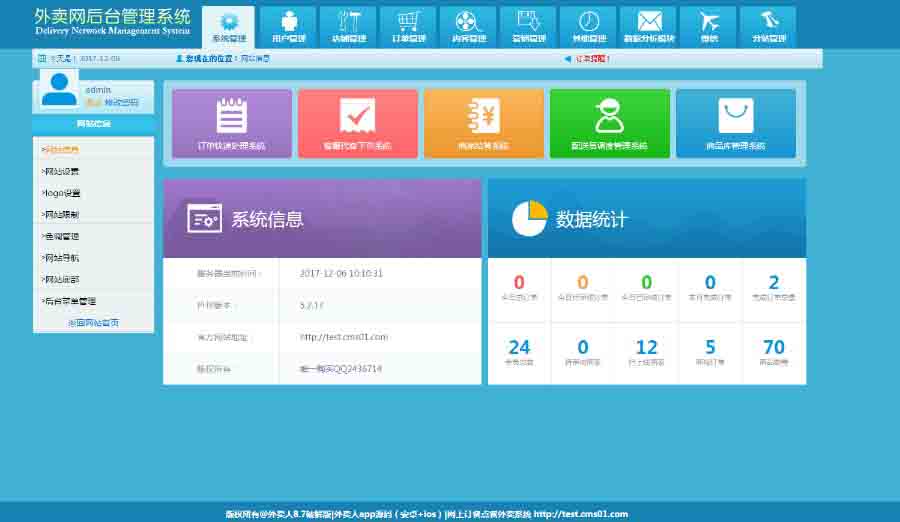
Task: Expand the logo设置 sidebar item
Action: (x=61, y=193)
